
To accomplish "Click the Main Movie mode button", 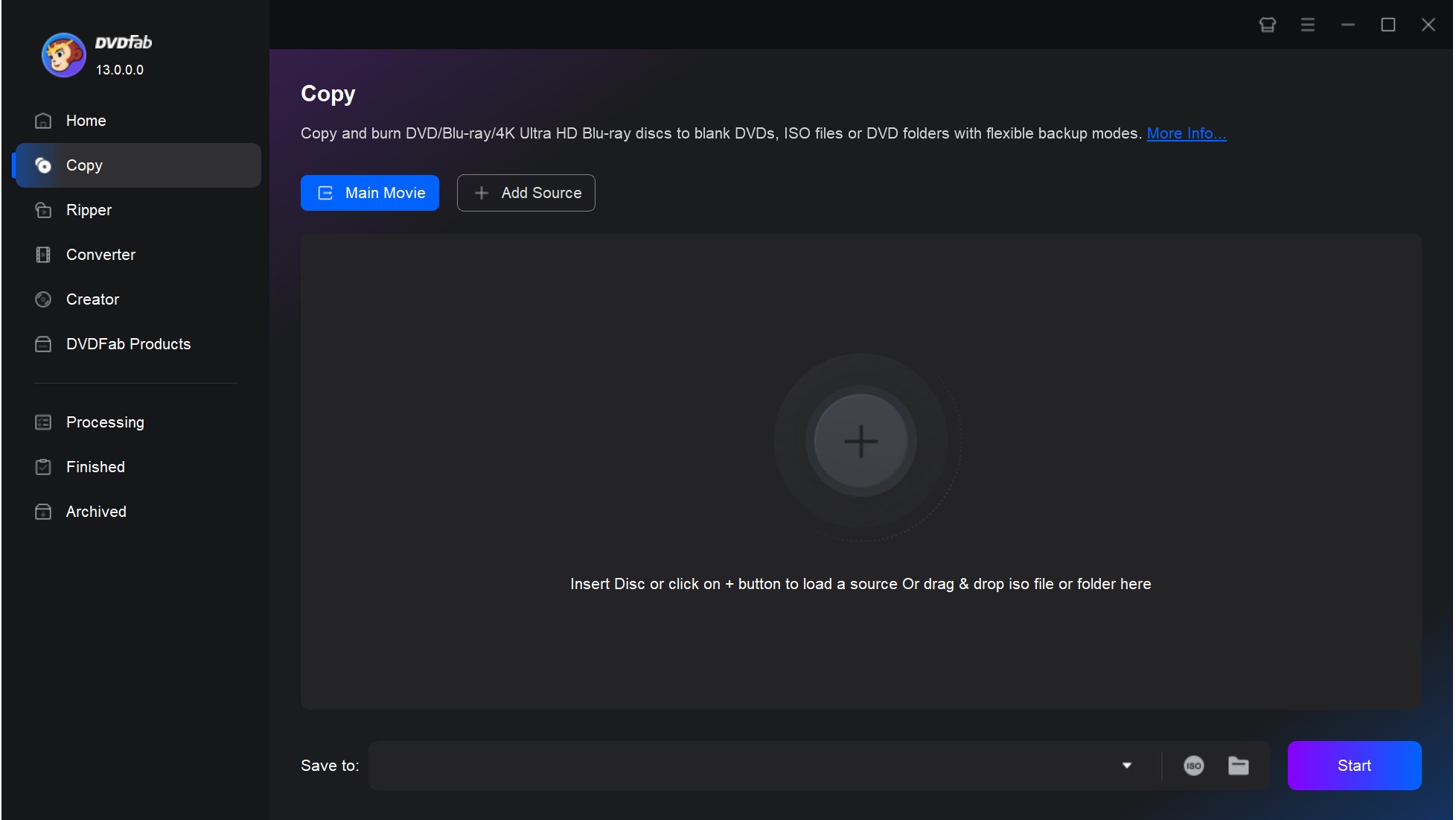I will click(370, 192).
